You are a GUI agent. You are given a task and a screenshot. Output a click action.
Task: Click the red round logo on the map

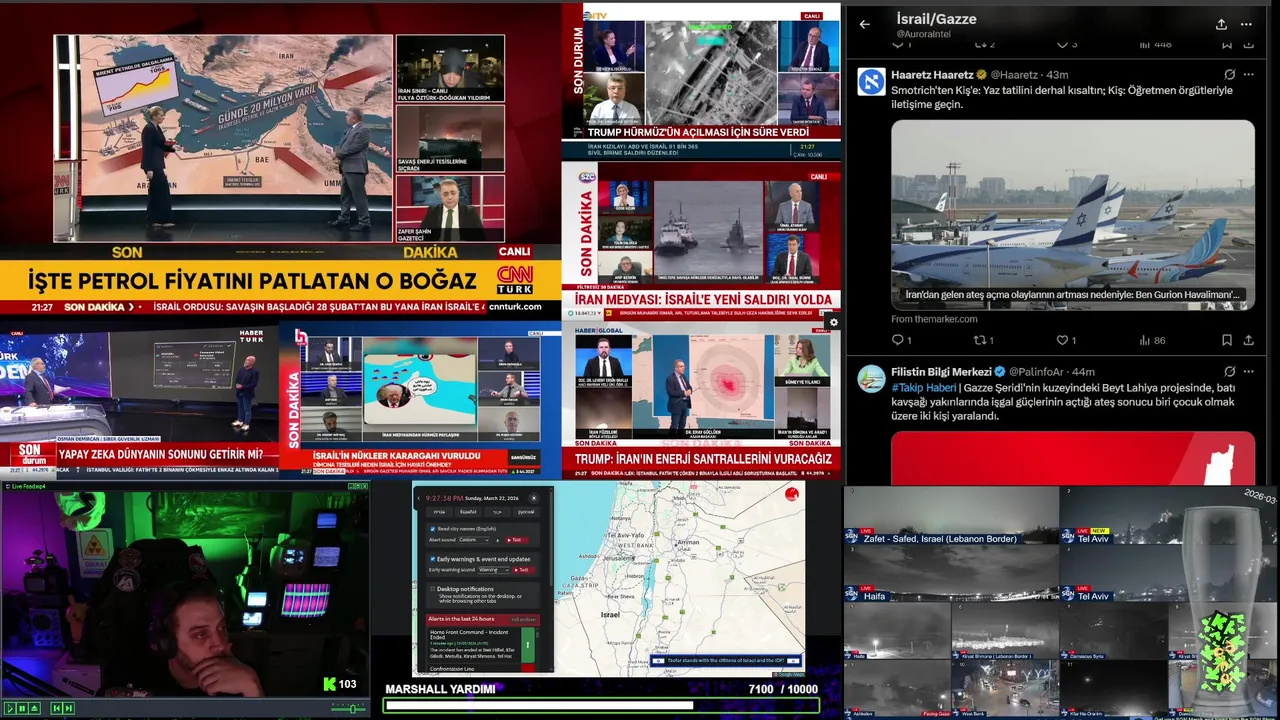(x=792, y=494)
